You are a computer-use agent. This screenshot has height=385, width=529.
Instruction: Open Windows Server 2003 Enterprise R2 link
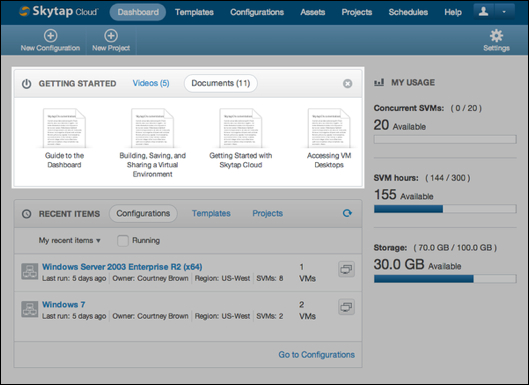pos(122,267)
